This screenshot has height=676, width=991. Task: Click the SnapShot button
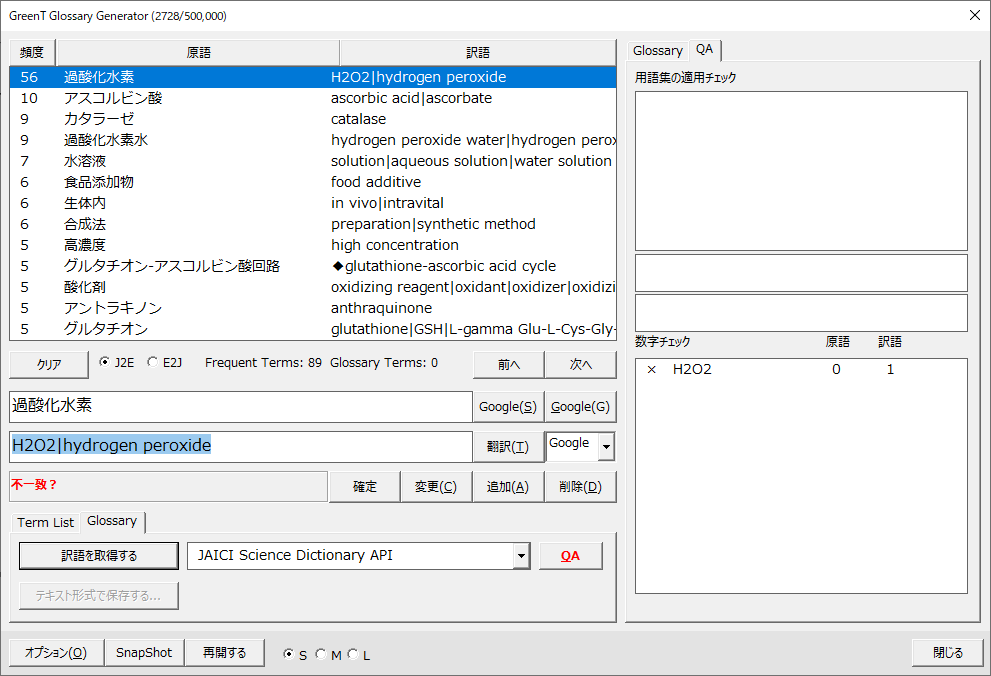click(144, 653)
